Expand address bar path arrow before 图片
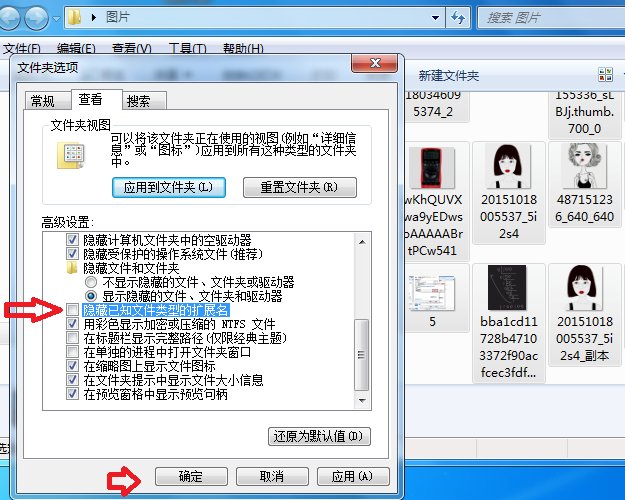The width and height of the screenshot is (625, 500). 93,18
